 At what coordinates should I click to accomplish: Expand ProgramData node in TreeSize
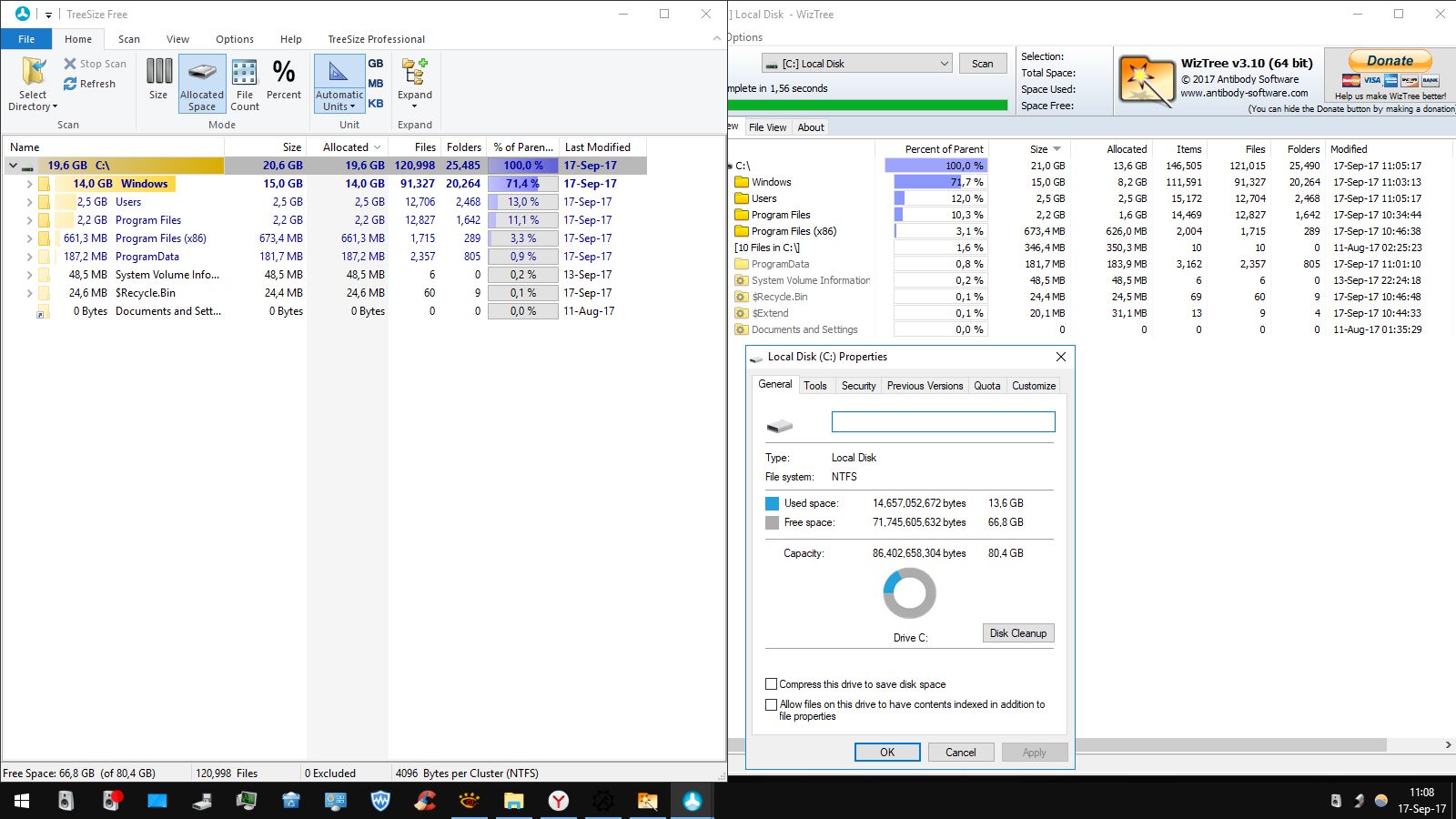29,257
